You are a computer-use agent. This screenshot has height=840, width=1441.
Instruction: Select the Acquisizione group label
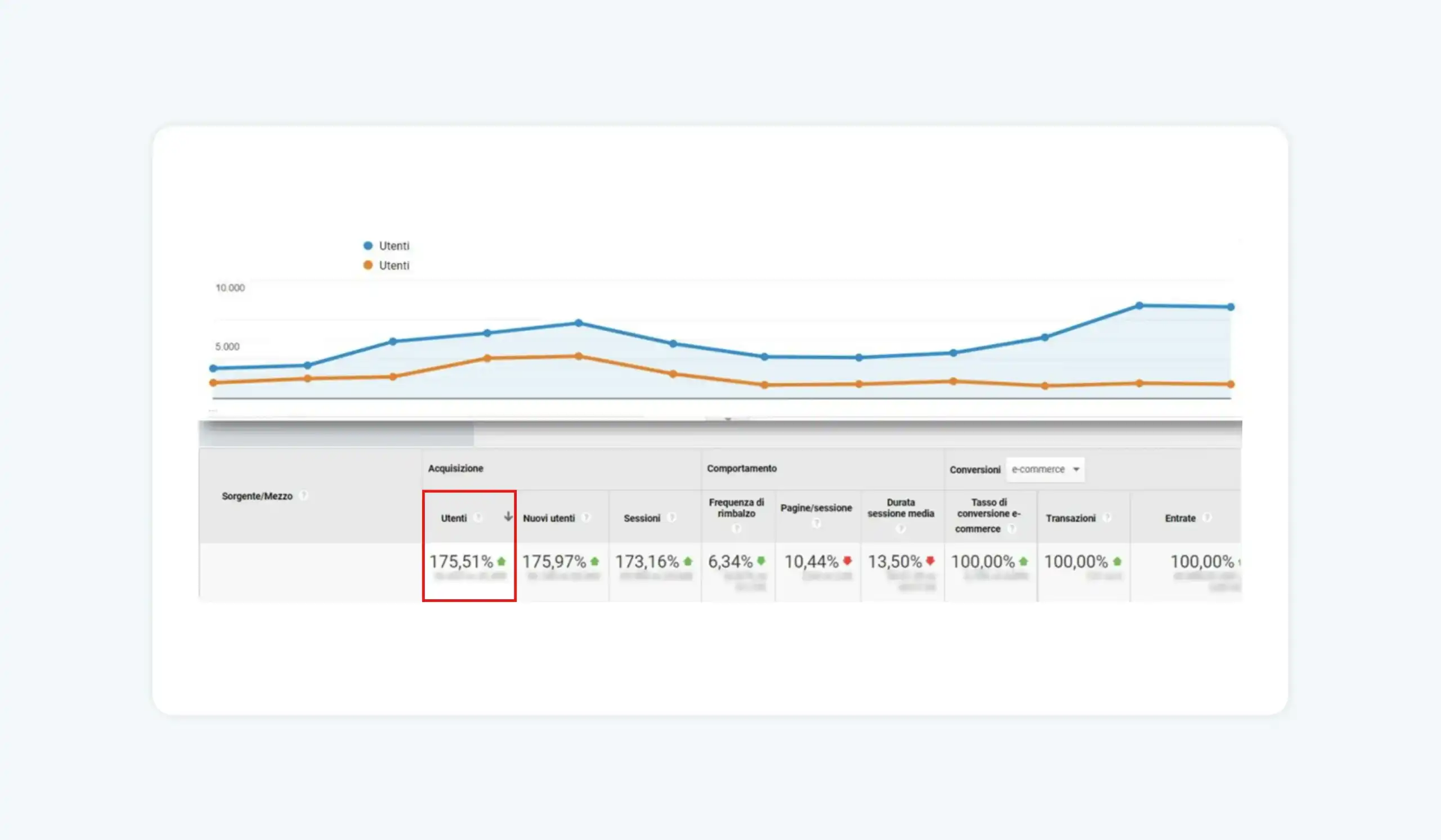(455, 469)
